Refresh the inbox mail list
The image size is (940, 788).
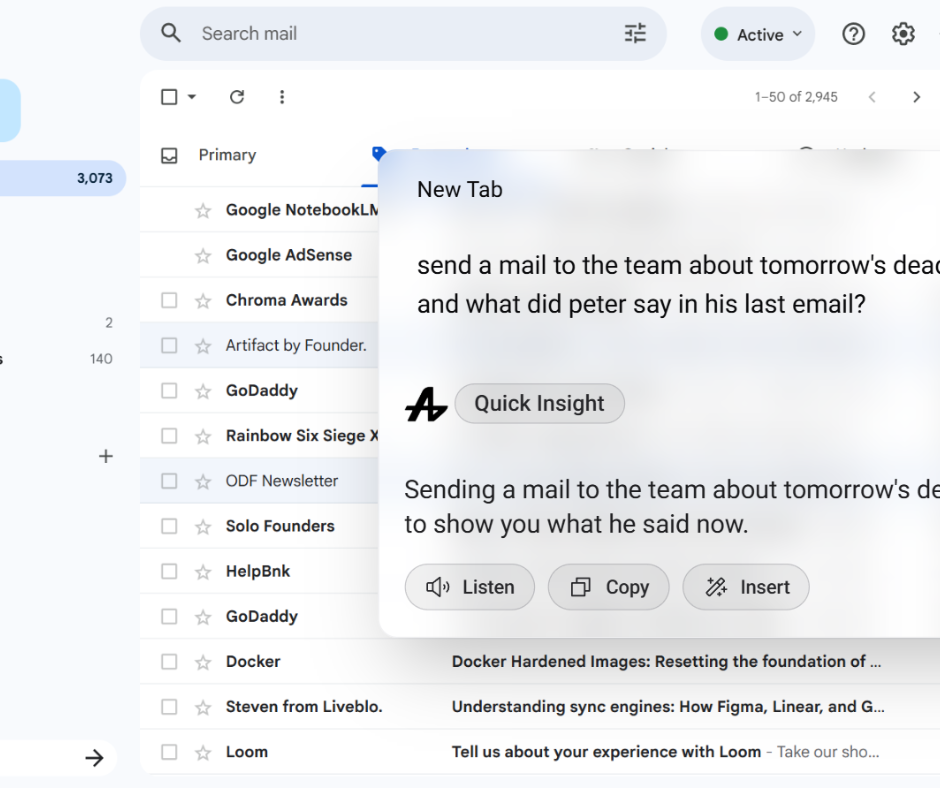click(237, 97)
